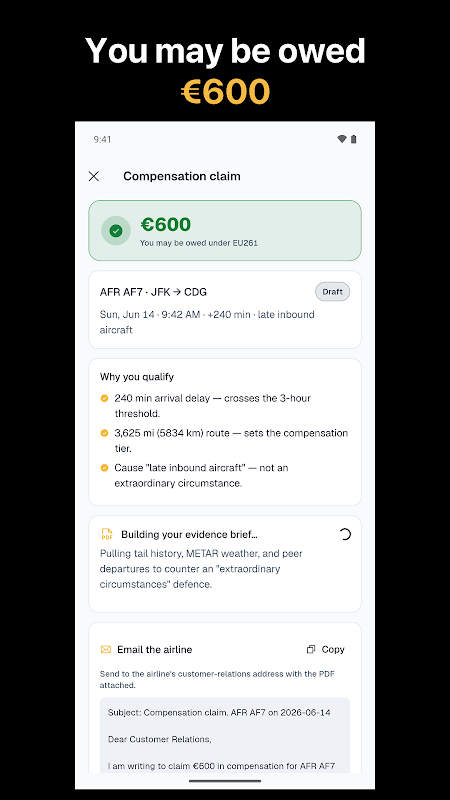450x800 pixels.
Task: Click the check bullet for 240 min arrival delay
Action: [x=105, y=398]
